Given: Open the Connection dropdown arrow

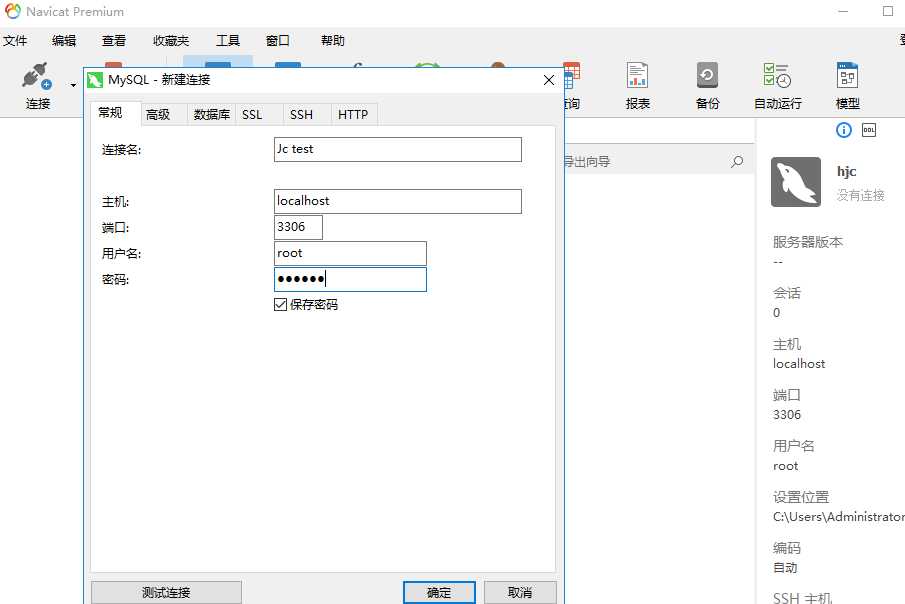Looking at the screenshot, I should point(73,85).
